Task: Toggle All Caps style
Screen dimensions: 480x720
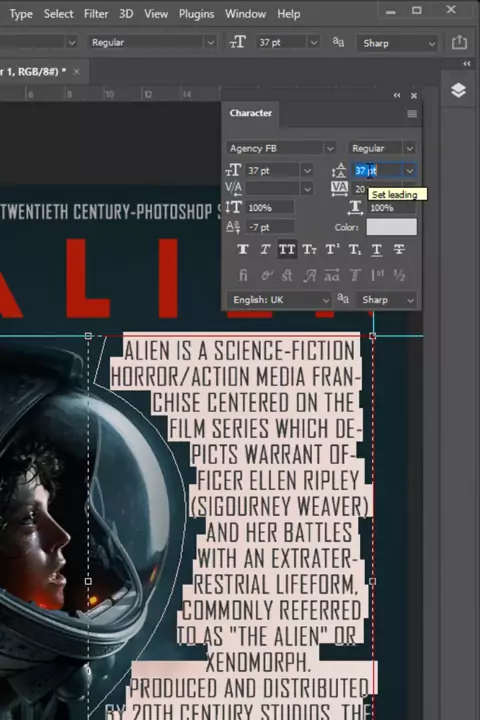Action: coord(287,249)
